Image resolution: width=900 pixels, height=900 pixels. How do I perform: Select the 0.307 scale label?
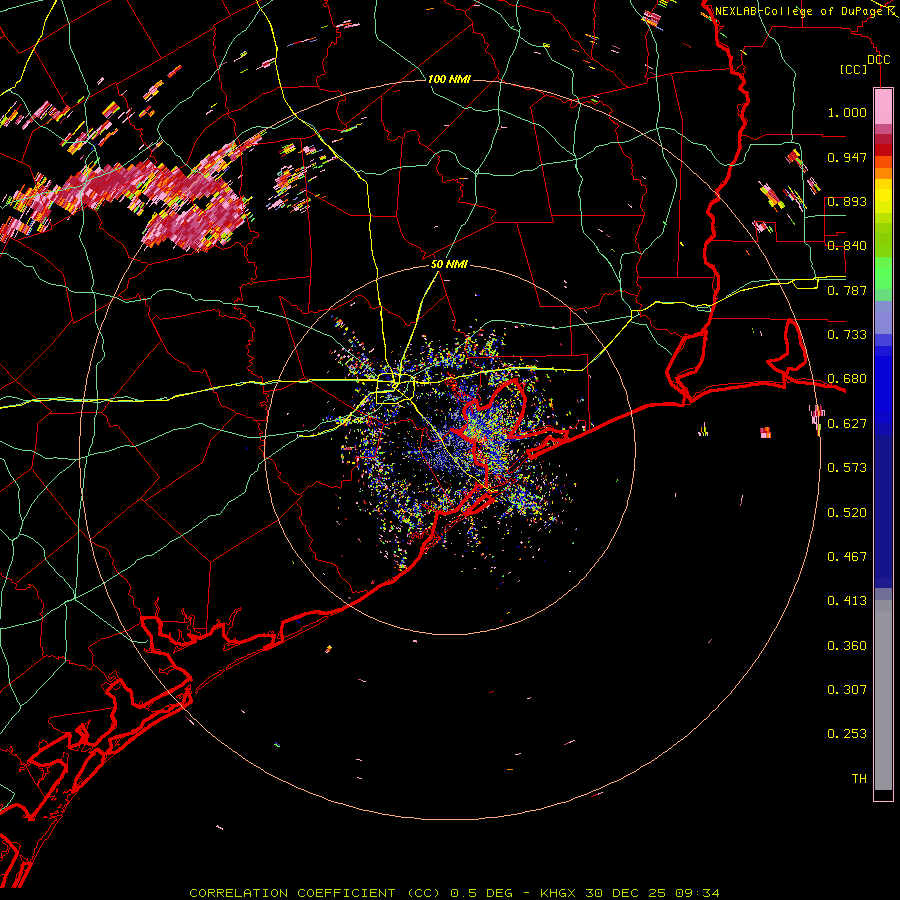point(847,690)
